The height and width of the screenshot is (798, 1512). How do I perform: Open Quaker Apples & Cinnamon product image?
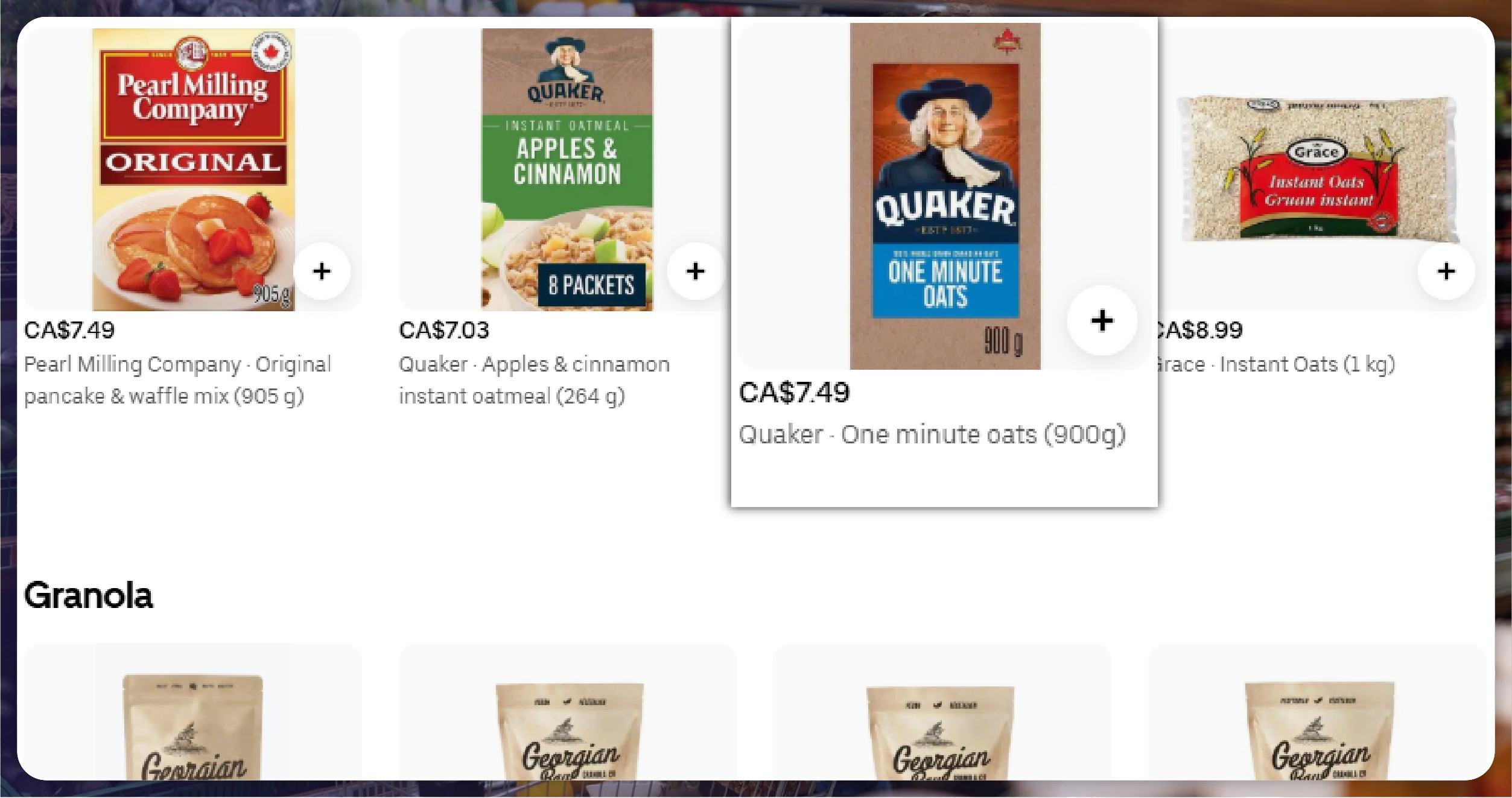pos(567,169)
